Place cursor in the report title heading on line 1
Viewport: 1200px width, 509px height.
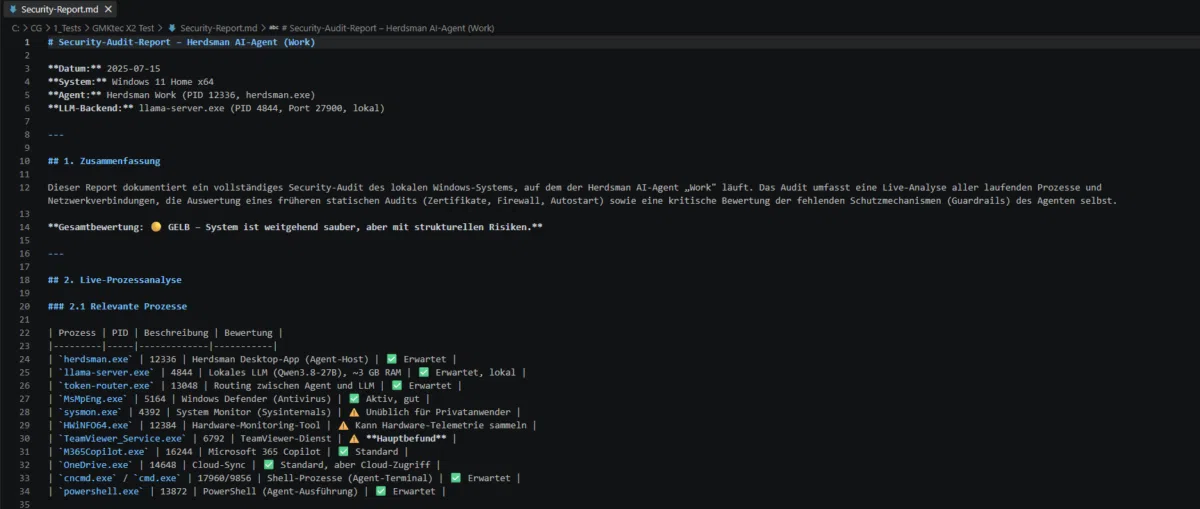180,42
